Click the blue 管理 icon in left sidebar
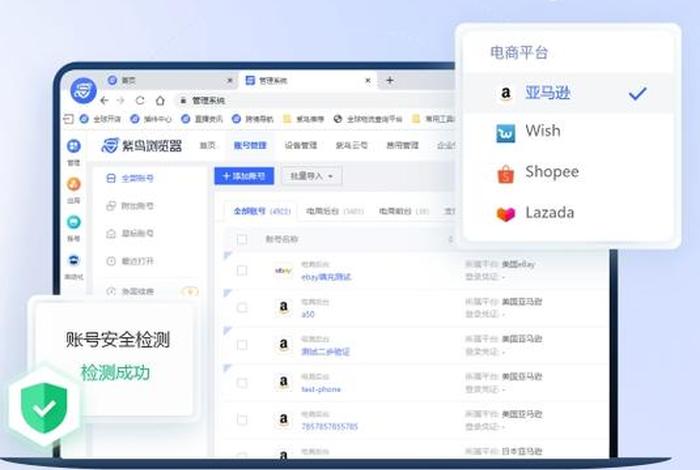700x470 pixels. point(74,148)
